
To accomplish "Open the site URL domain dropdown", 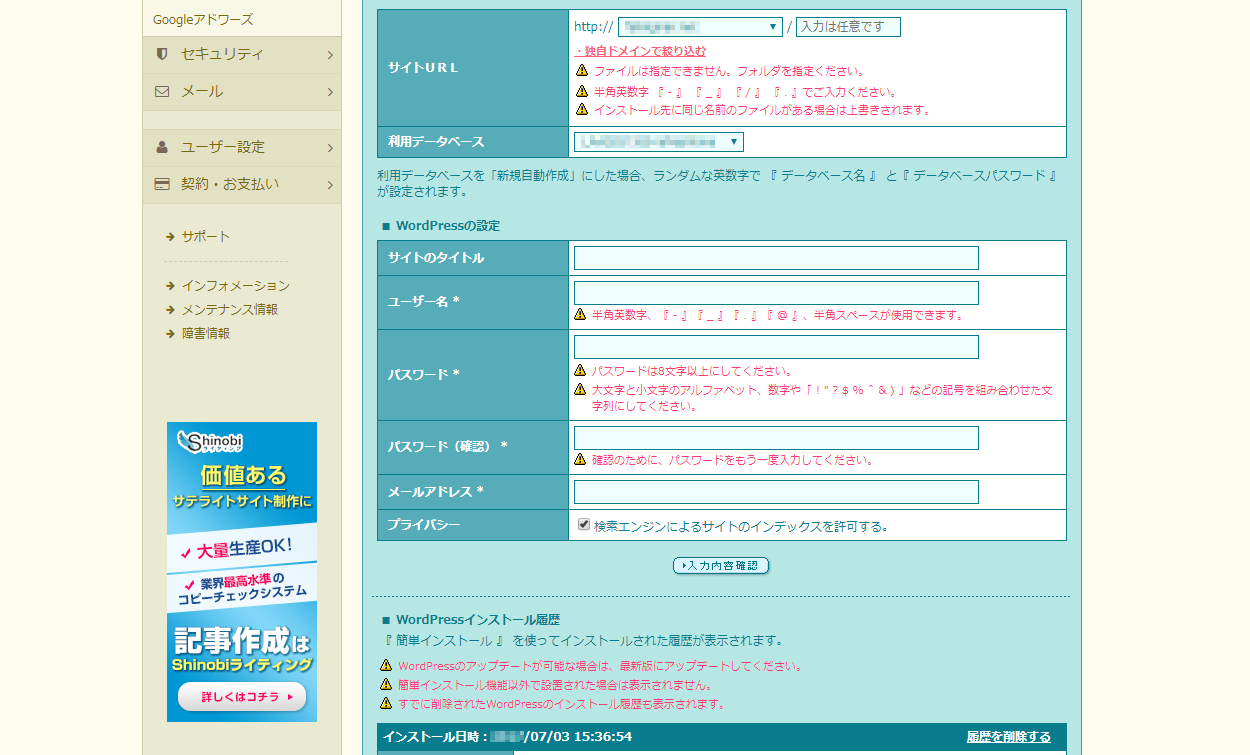I will click(700, 27).
